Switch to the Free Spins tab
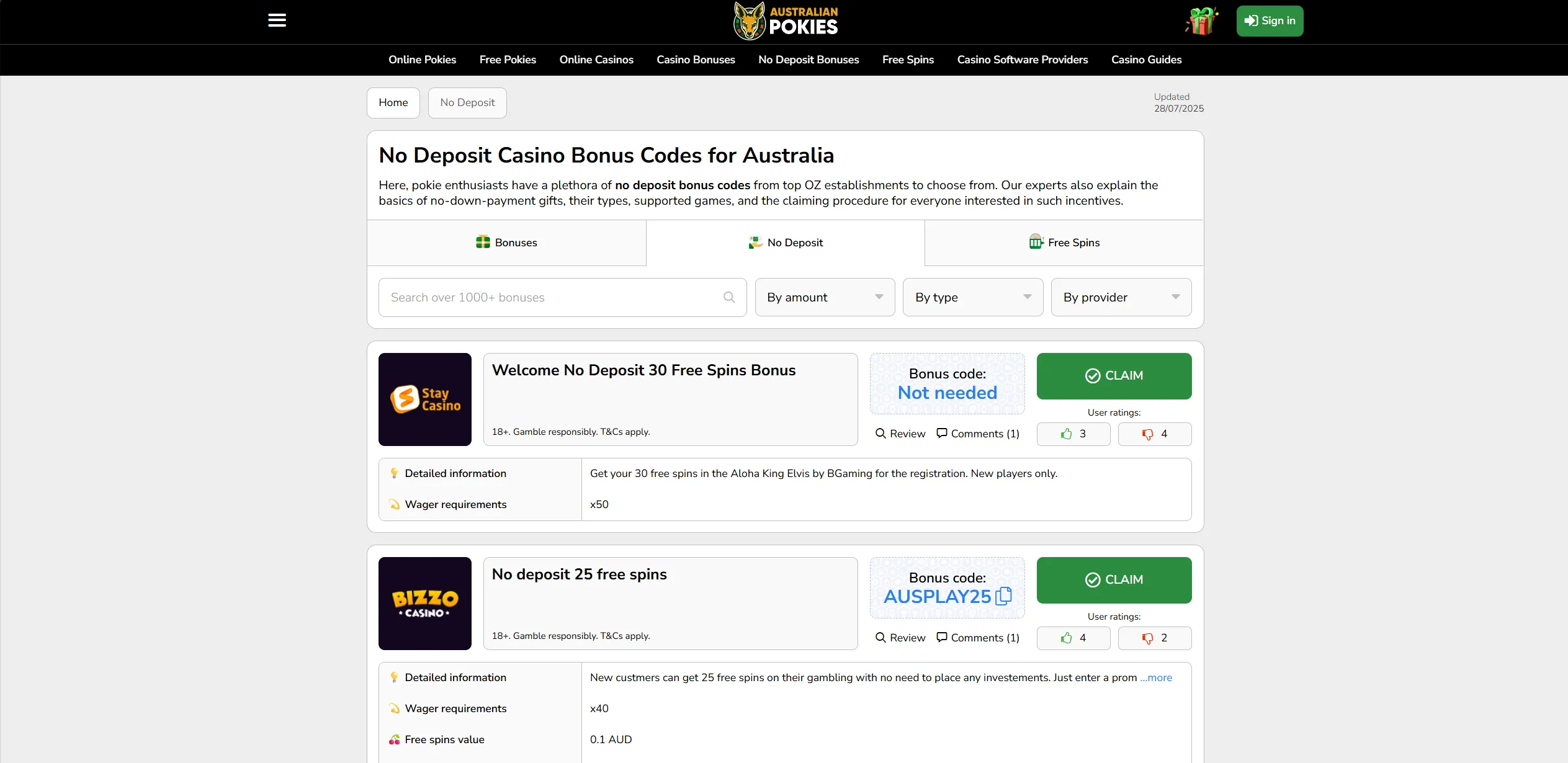The image size is (1568, 763). (1064, 243)
